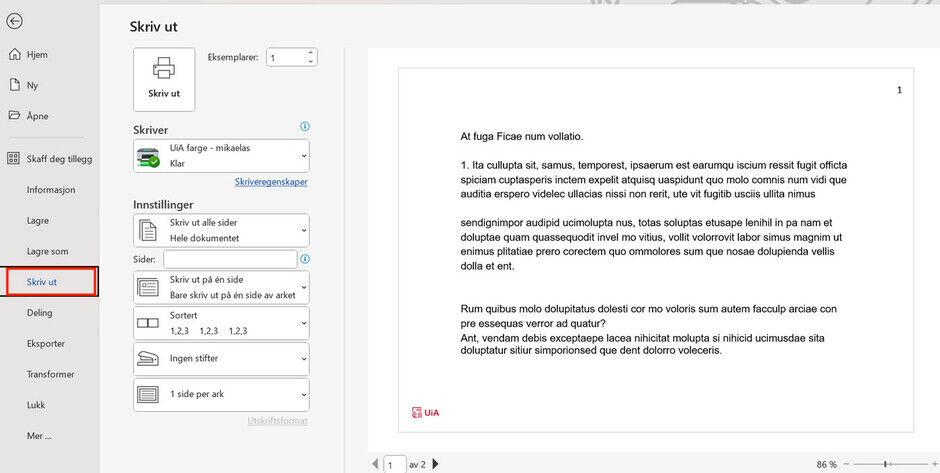Open the Transformer page
This screenshot has height=473, width=940.
[x=50, y=374]
